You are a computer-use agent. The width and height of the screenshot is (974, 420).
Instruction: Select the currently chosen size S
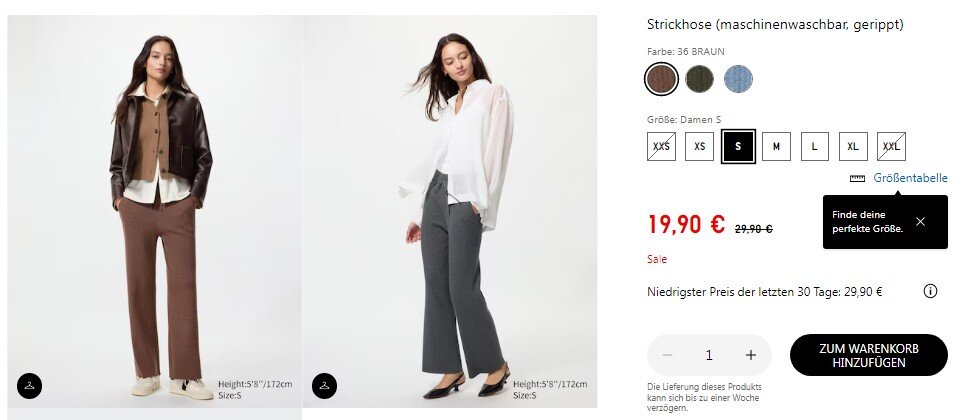(x=738, y=147)
